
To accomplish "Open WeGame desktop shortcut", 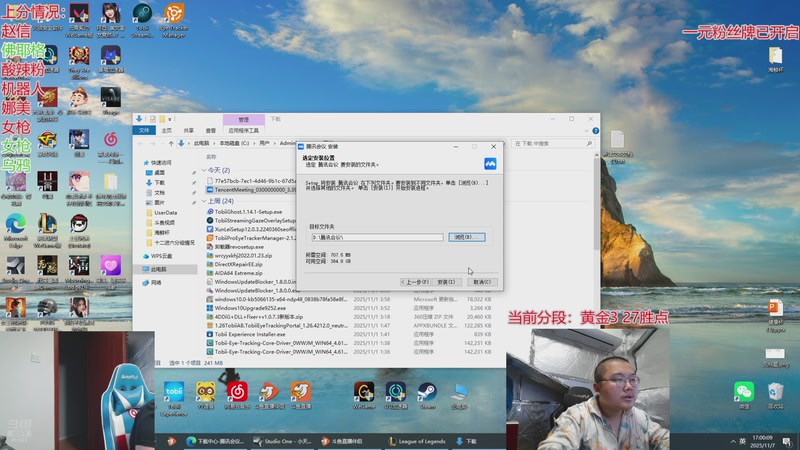I will pyautogui.click(x=364, y=396).
